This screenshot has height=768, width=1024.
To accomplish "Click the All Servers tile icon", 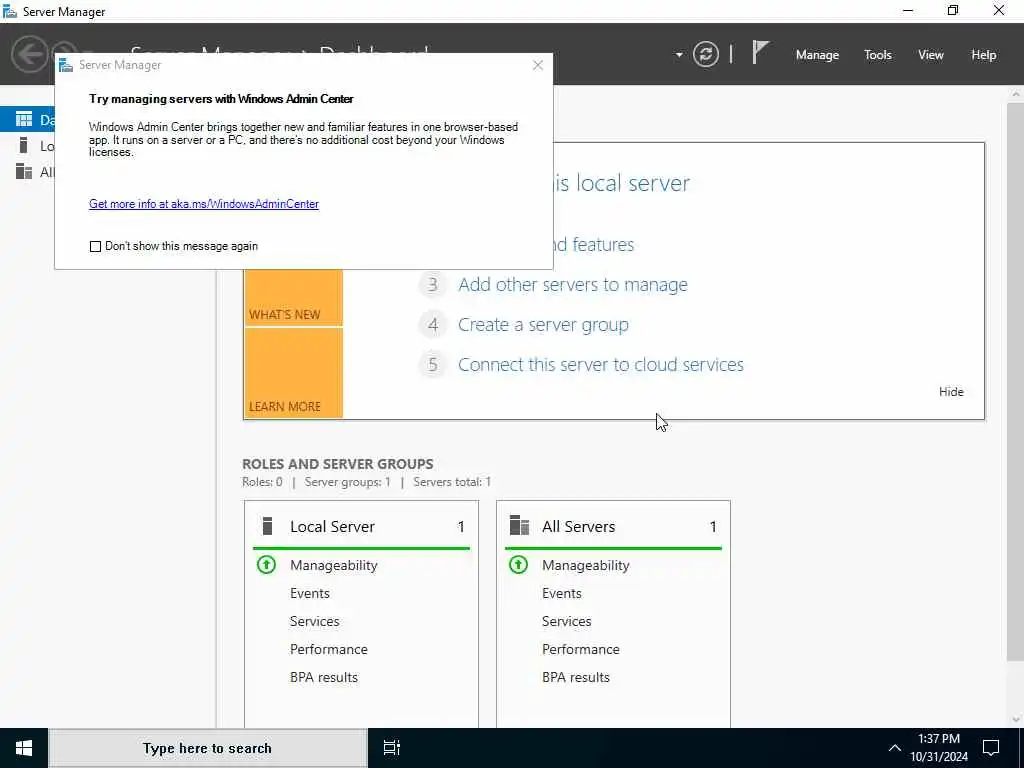I will tap(519, 526).
